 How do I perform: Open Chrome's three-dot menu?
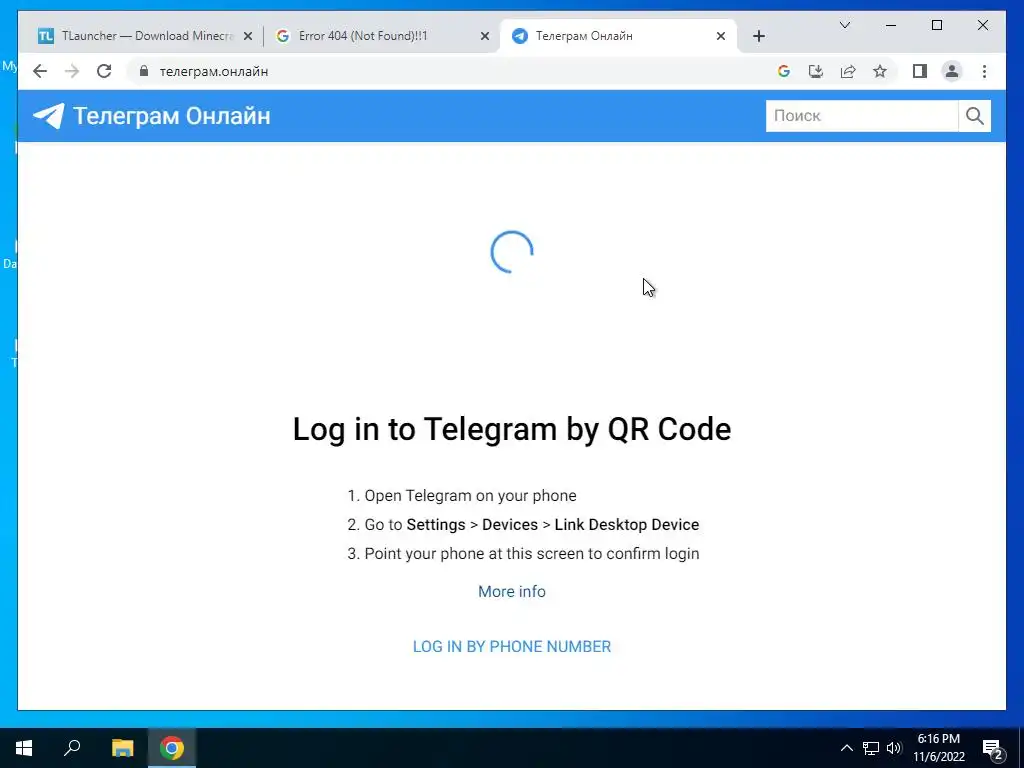(984, 71)
